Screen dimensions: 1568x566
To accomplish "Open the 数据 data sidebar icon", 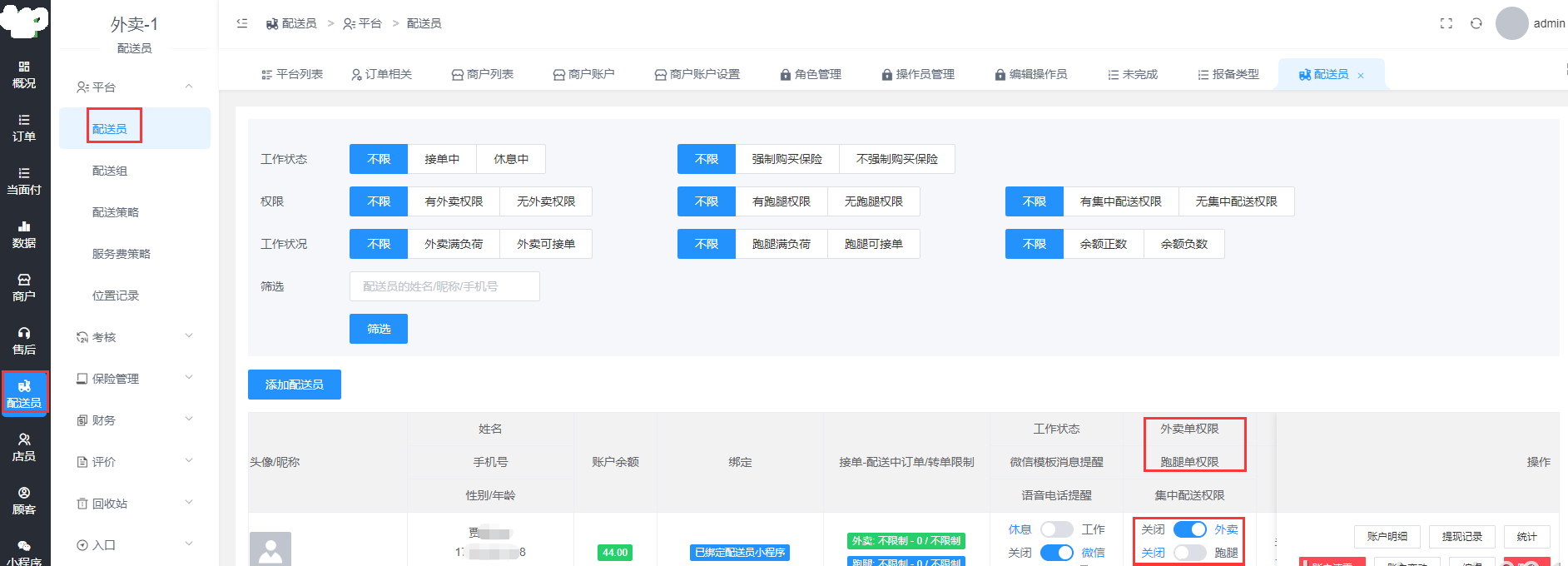I will point(24,234).
